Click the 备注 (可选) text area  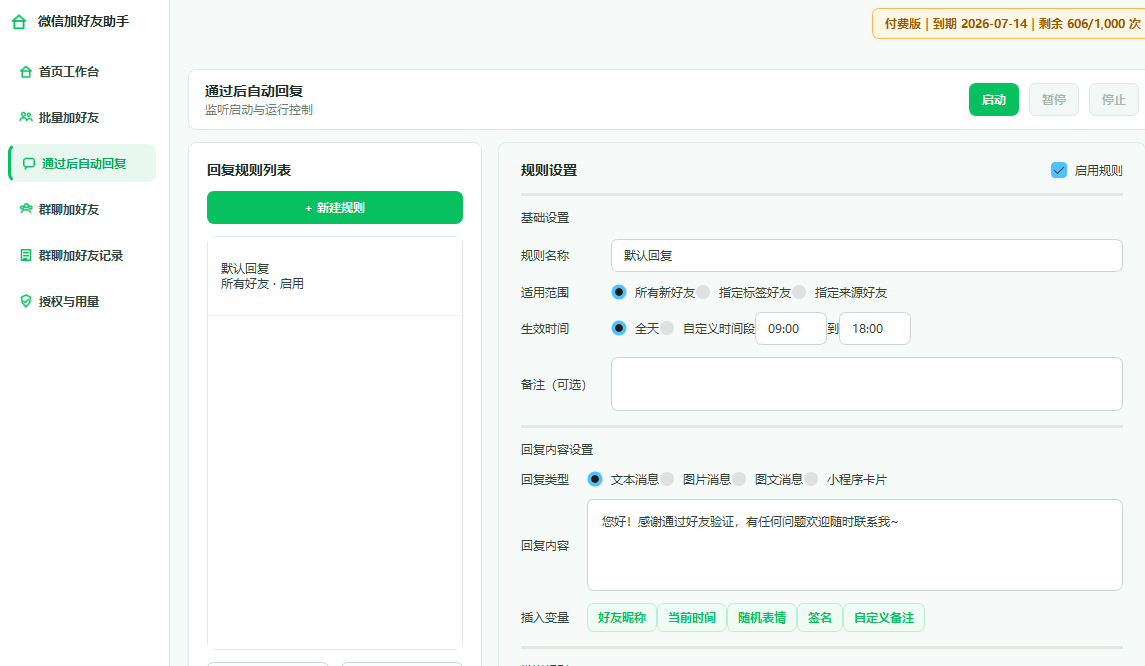coord(866,384)
